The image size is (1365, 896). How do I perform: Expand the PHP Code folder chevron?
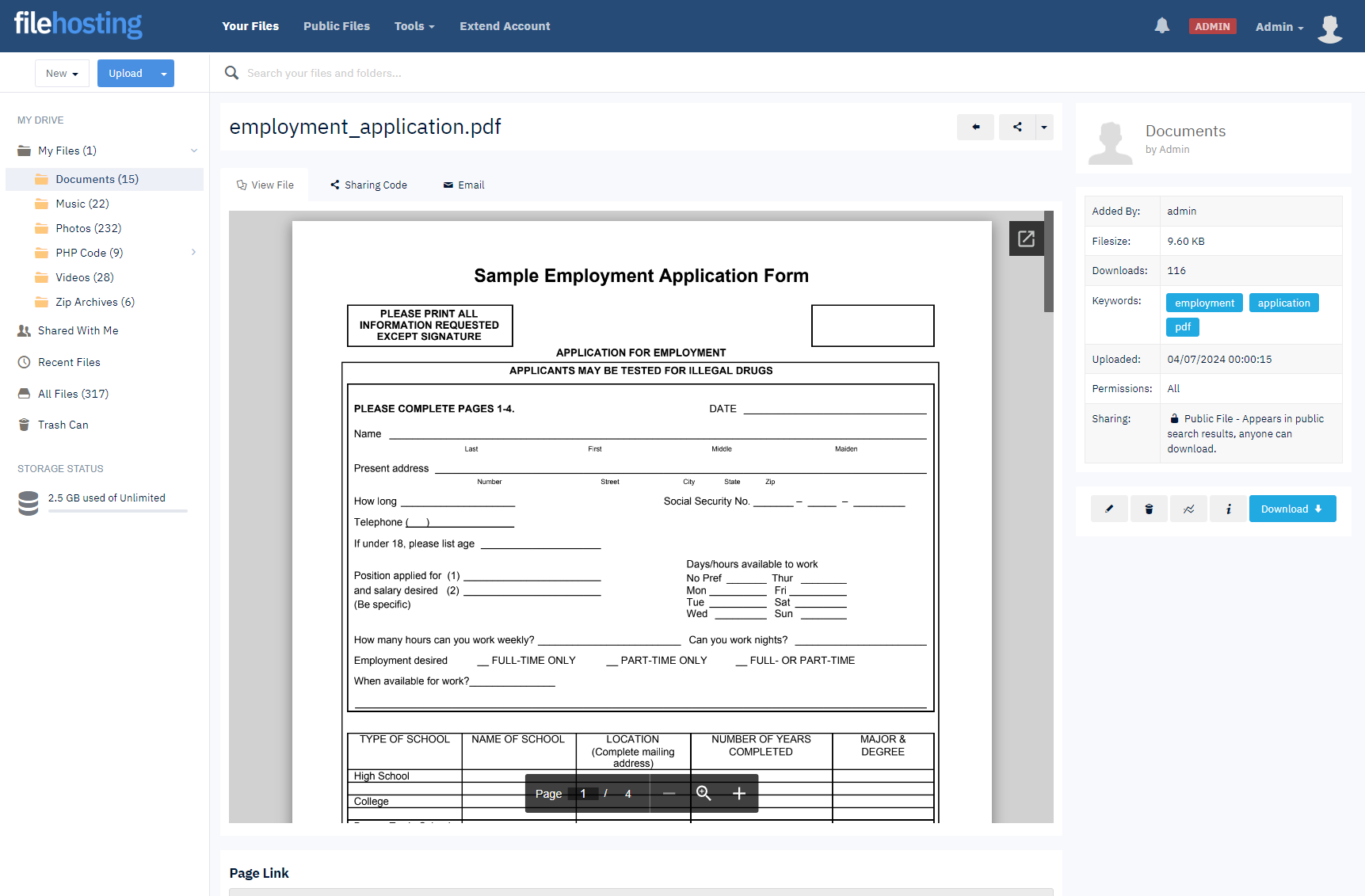pos(193,253)
